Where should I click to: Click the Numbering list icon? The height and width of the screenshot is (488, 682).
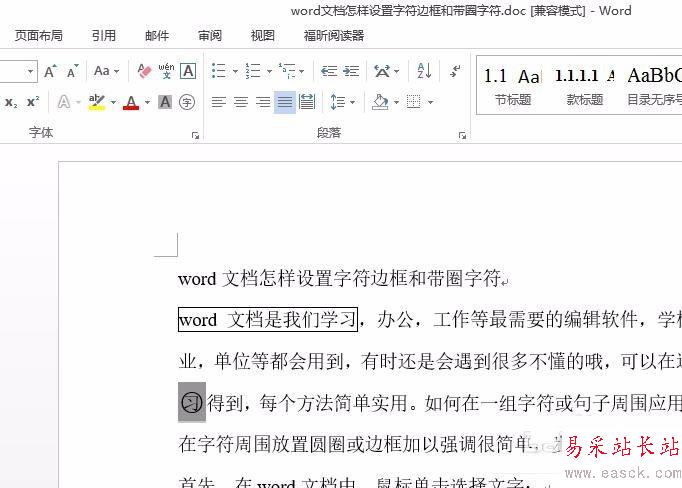coord(253,70)
